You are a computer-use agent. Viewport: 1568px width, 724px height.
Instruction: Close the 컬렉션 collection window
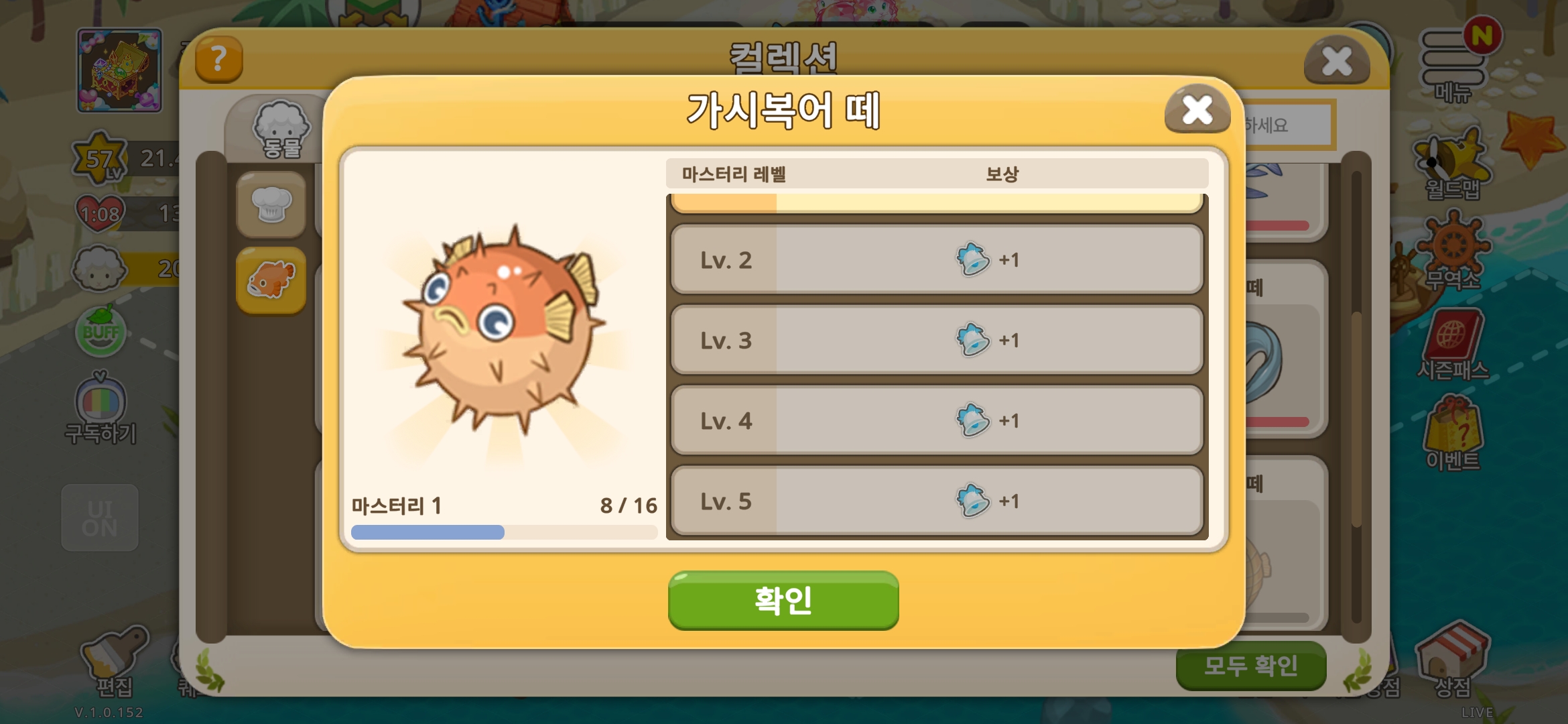click(x=1337, y=61)
